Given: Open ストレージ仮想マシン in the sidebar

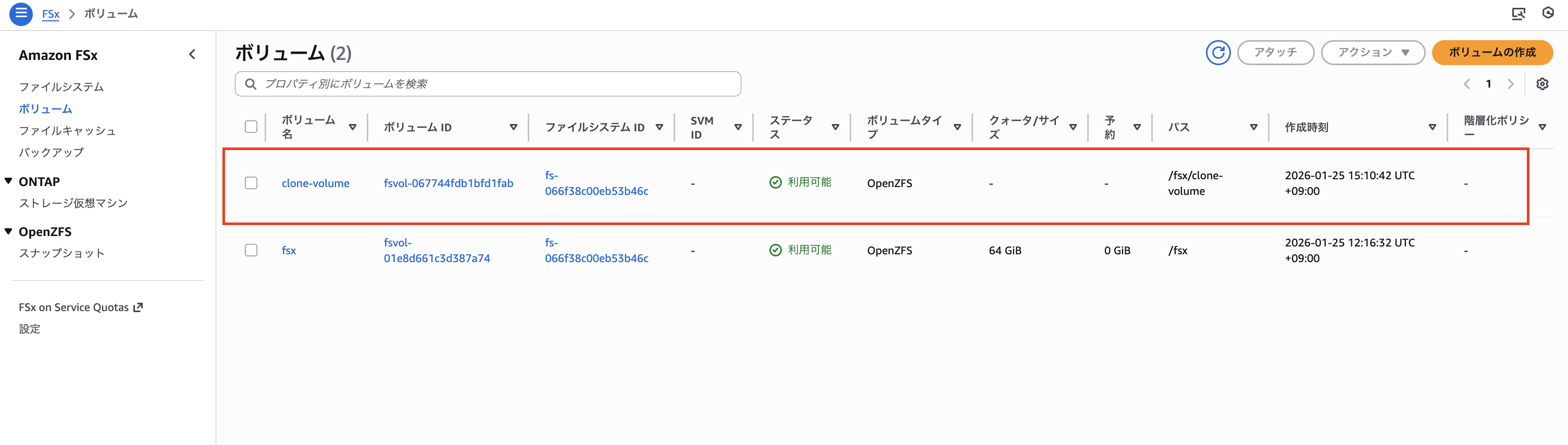Looking at the screenshot, I should tap(73, 203).
